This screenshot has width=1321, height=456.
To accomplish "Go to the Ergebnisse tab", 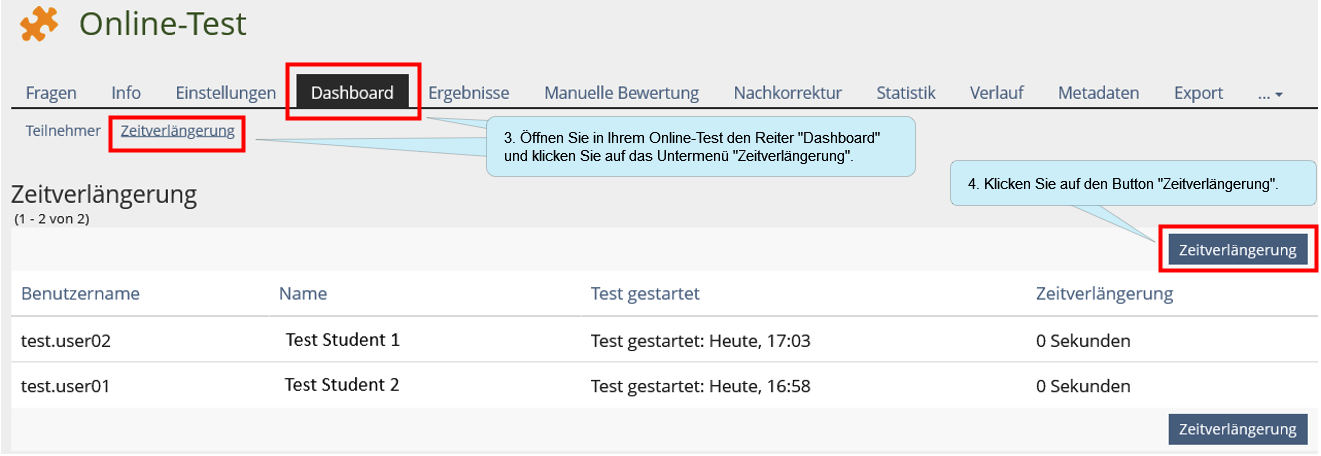I will click(x=469, y=93).
